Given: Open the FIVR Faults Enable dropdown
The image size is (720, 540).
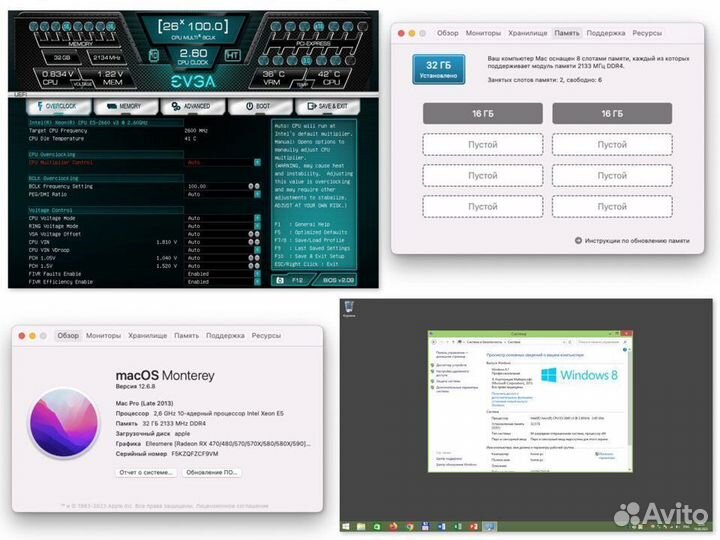Looking at the screenshot, I should pos(257,274).
